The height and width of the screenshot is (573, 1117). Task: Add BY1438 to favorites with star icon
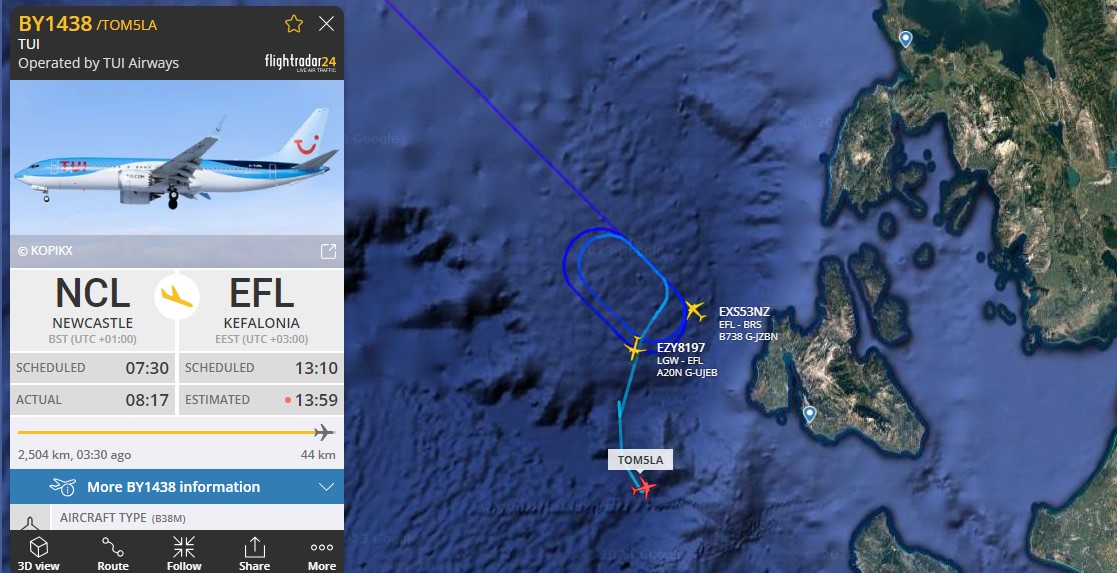click(x=293, y=24)
